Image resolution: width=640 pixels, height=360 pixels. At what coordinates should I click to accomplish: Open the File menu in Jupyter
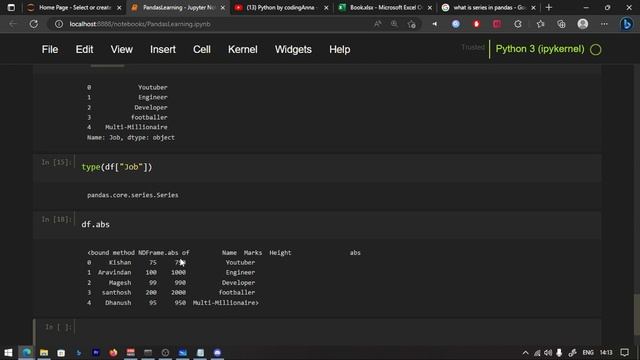point(50,49)
